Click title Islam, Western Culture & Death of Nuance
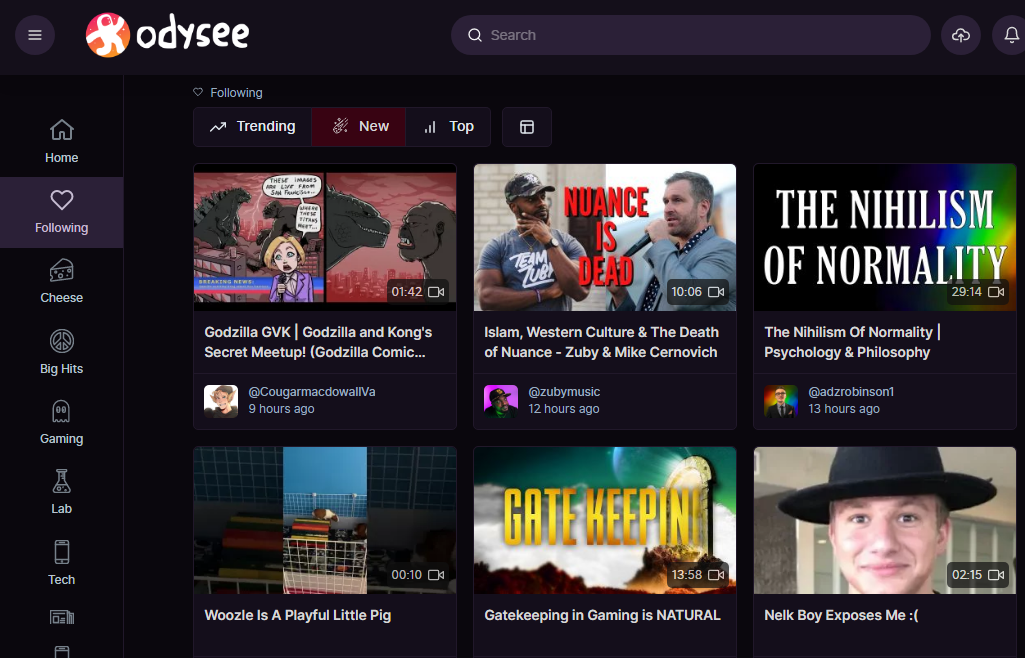The height and width of the screenshot is (658, 1025). tap(601, 342)
